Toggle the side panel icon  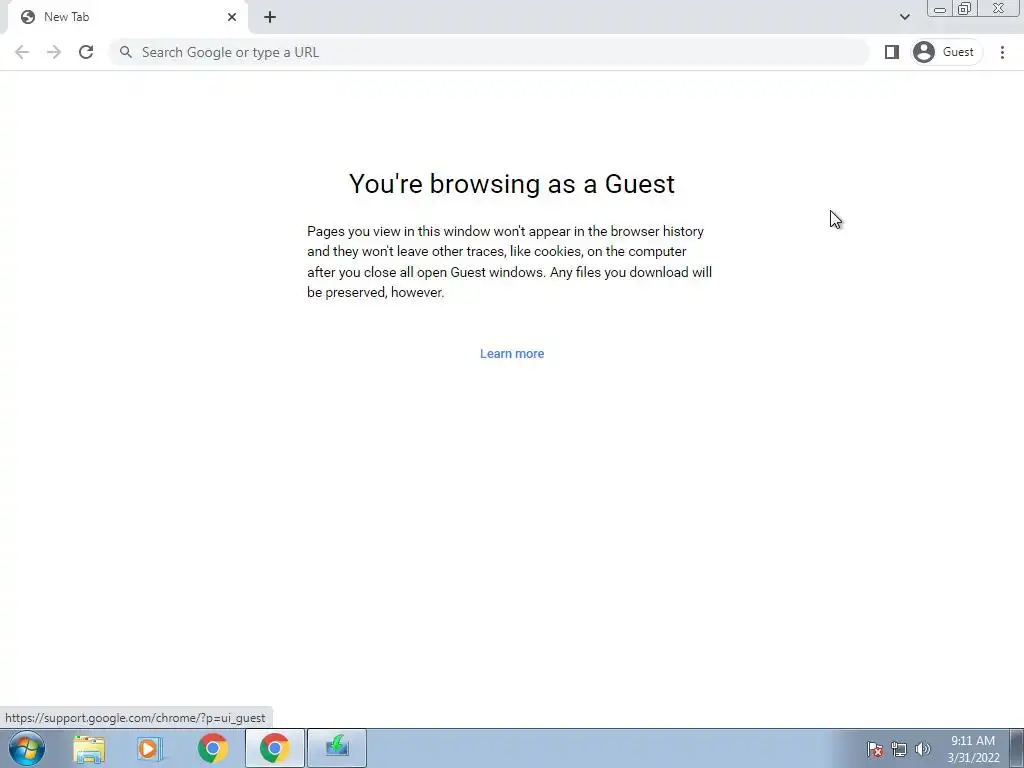point(891,52)
